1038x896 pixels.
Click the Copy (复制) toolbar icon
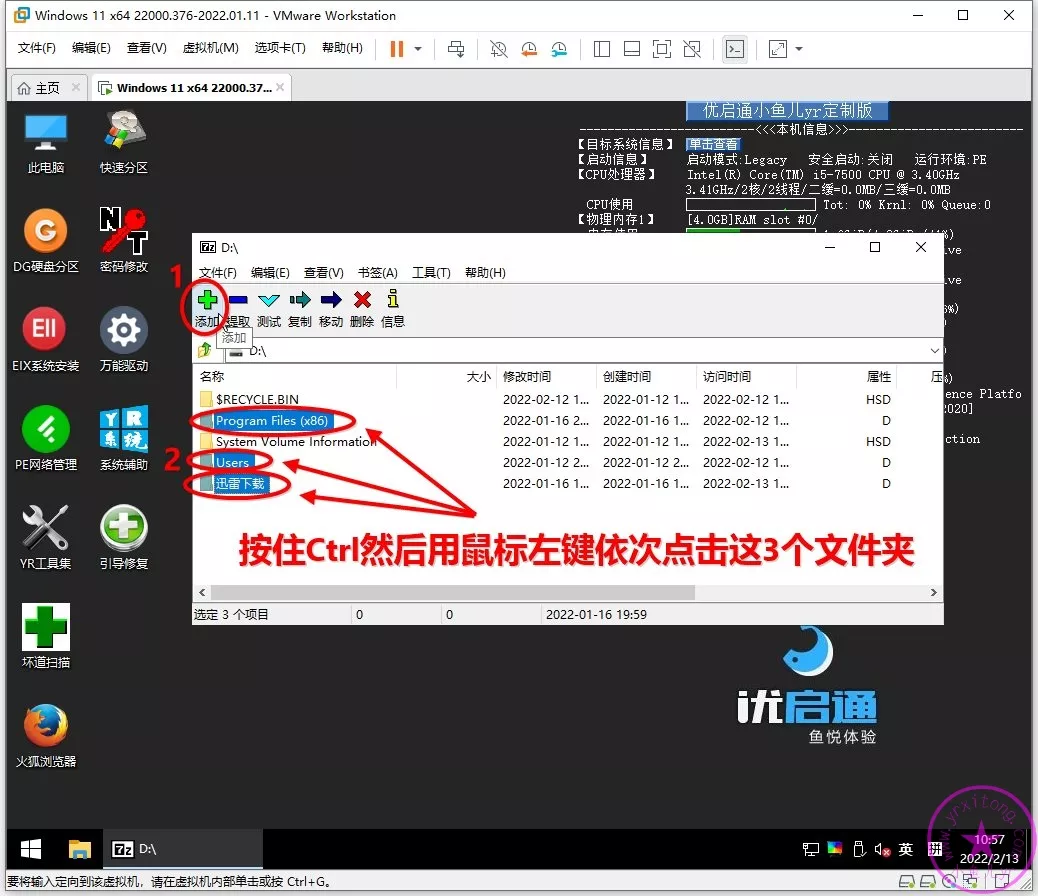click(x=299, y=300)
